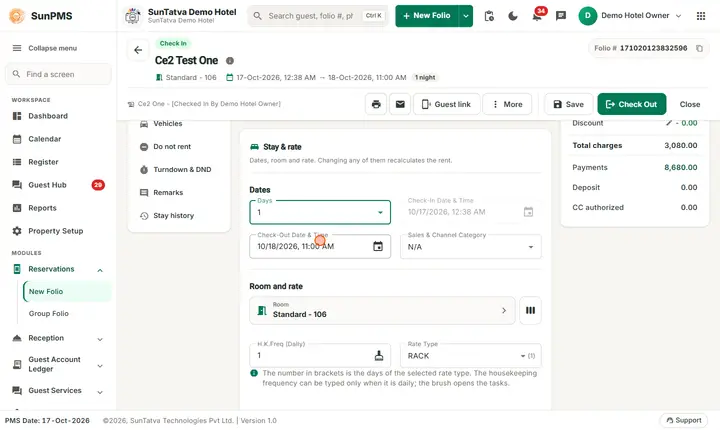Click the SunTatva Demo Hotel logo
This screenshot has width=720, height=430.
(x=133, y=16)
